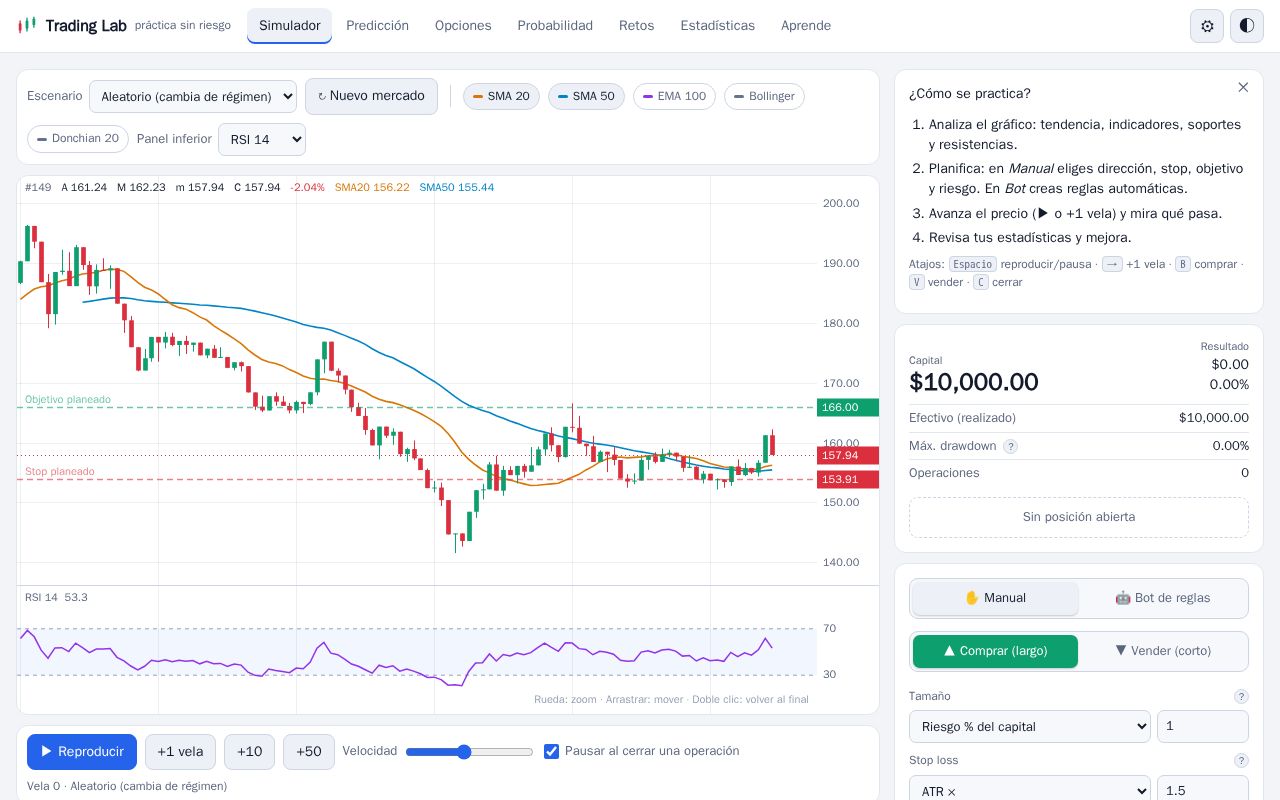Advance one candle with +1 vela
This screenshot has width=1280, height=800.
(x=180, y=752)
